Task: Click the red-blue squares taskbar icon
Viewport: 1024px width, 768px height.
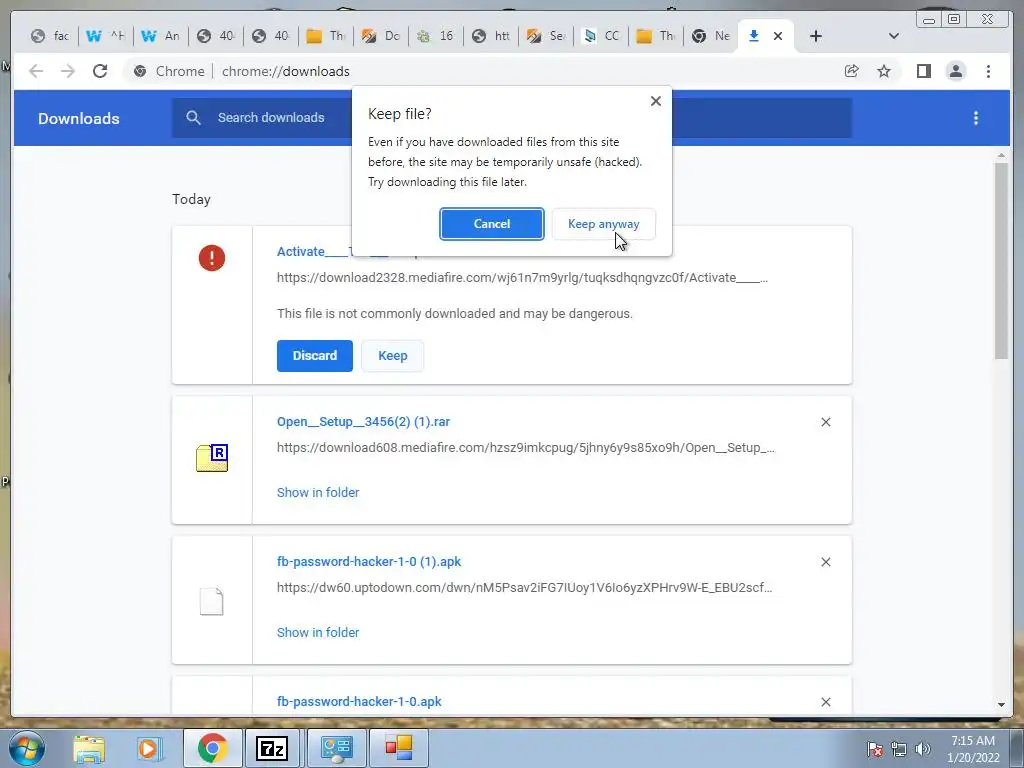Action: (398, 748)
